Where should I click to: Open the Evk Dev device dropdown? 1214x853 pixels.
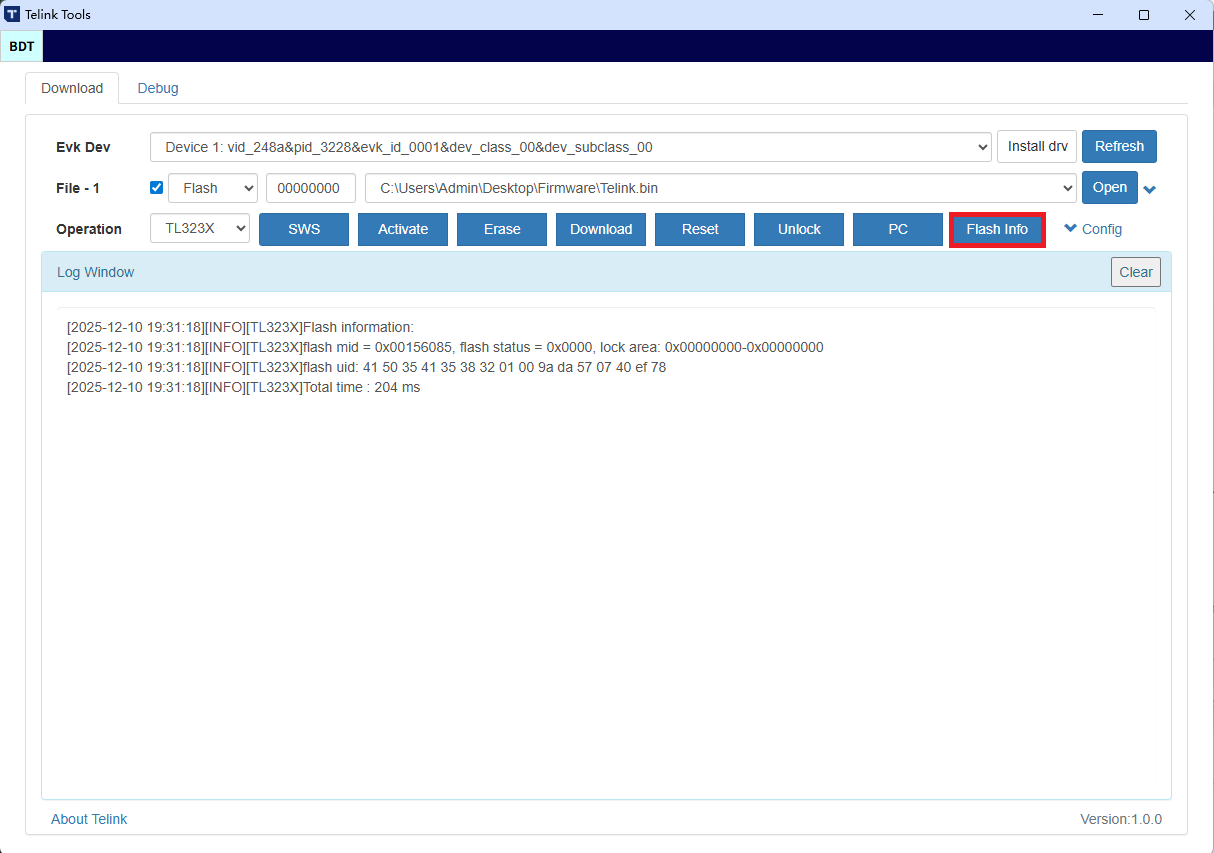(x=570, y=147)
